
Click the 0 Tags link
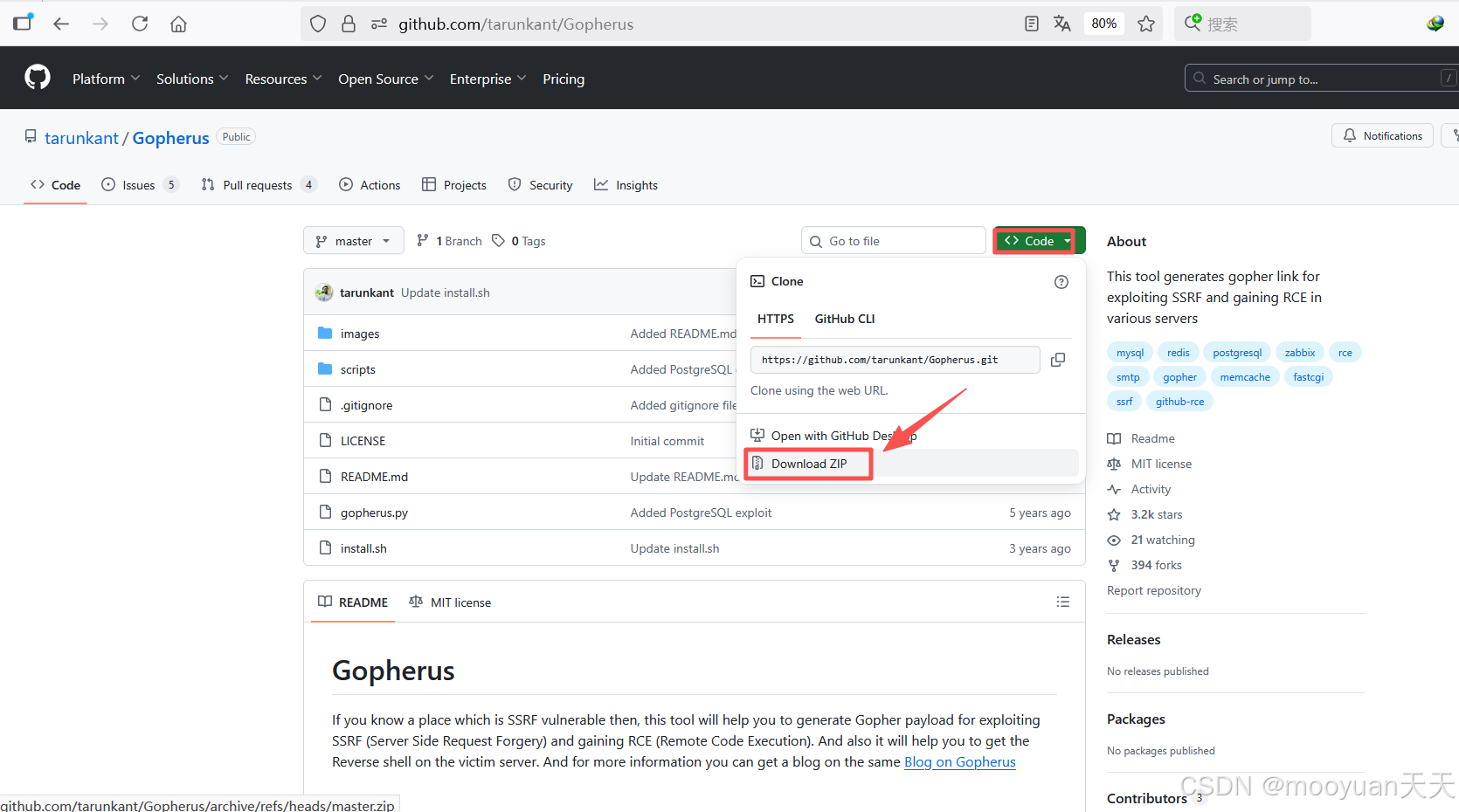click(x=519, y=241)
